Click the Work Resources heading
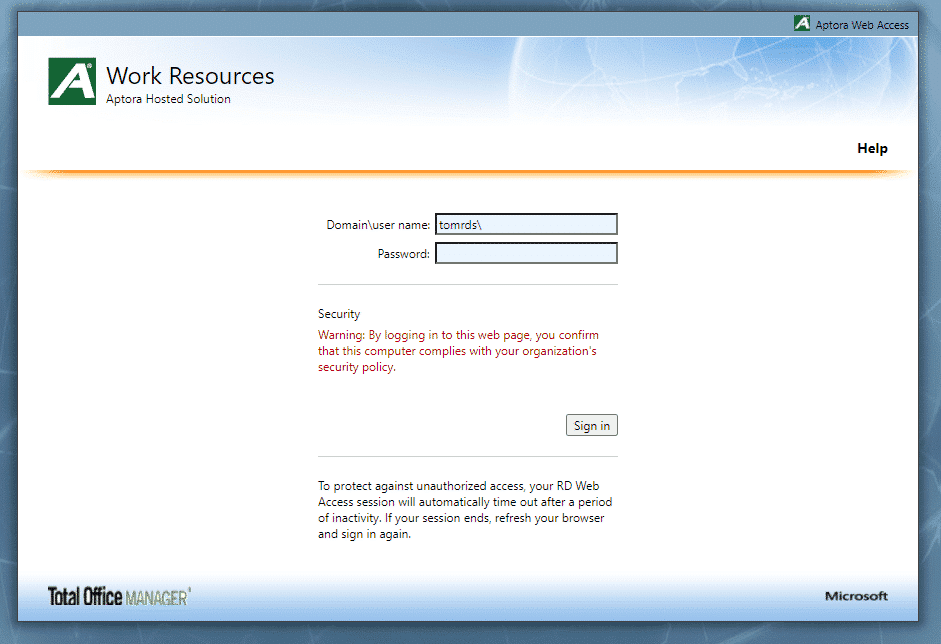Image resolution: width=941 pixels, height=644 pixels. point(190,76)
